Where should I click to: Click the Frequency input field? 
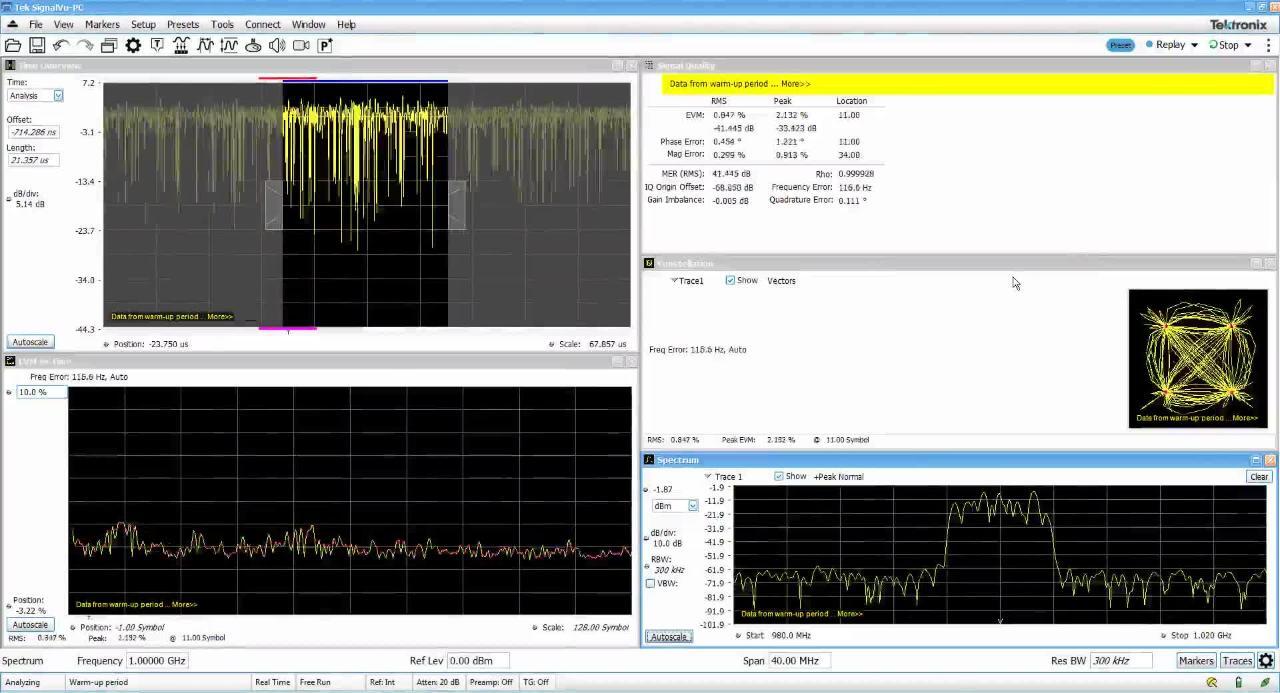click(157, 661)
